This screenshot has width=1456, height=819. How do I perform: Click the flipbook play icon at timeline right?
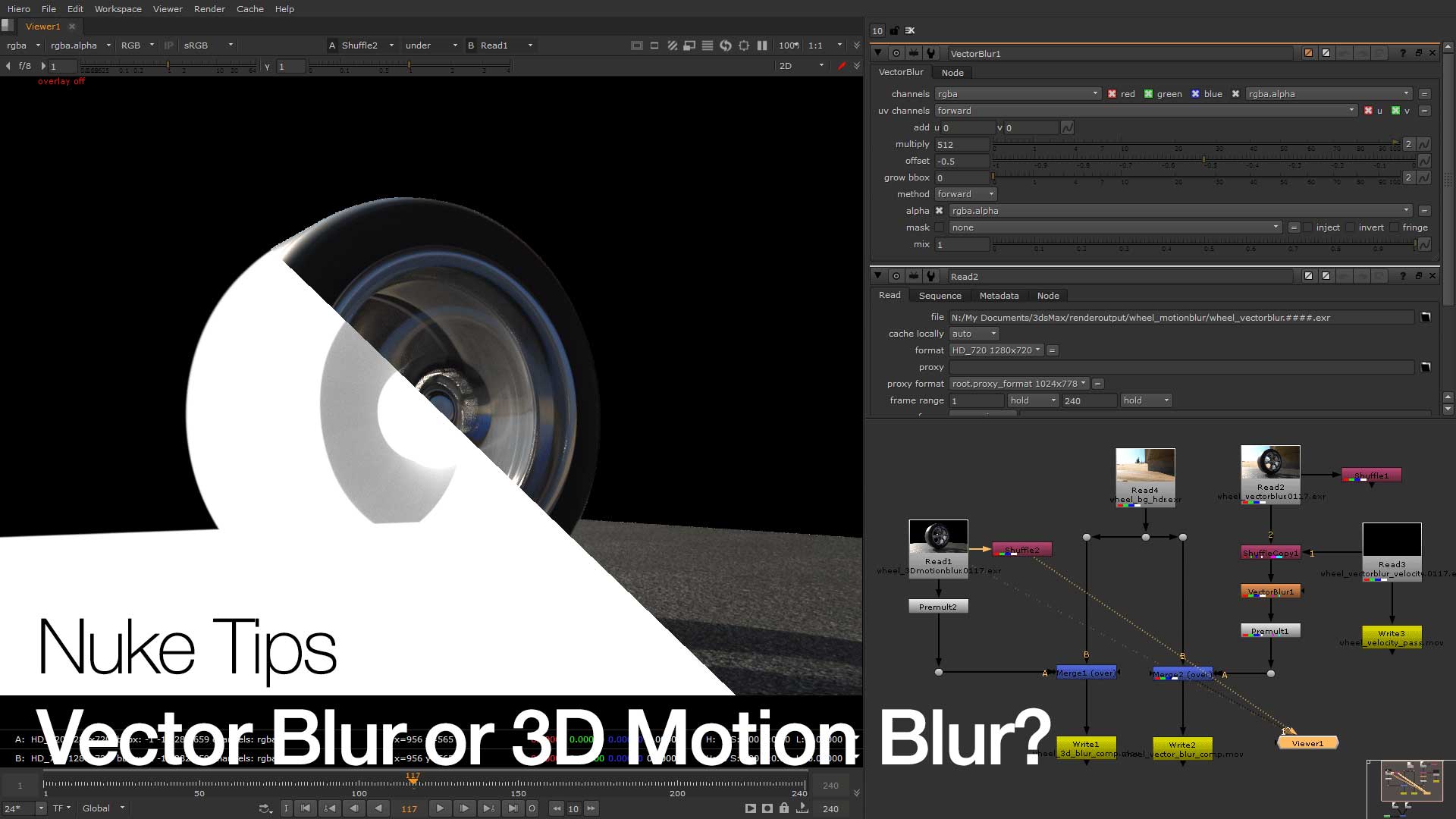pos(750,808)
